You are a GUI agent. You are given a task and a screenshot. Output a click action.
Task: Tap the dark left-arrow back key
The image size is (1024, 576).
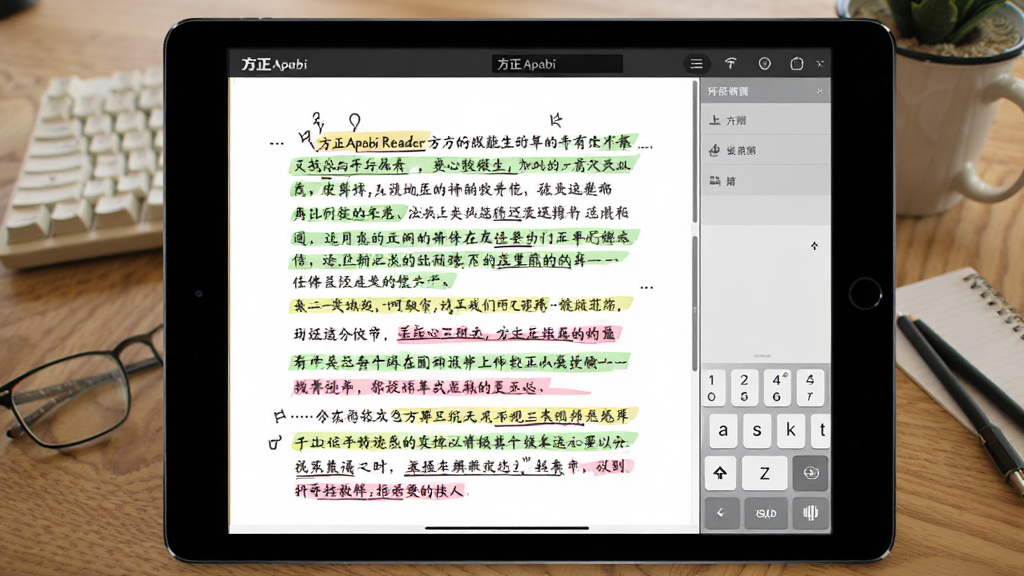(721, 513)
